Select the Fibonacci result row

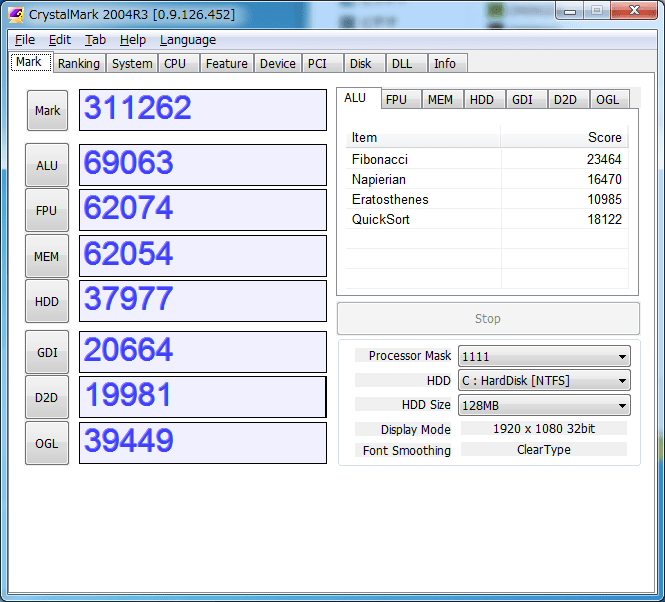[x=487, y=159]
